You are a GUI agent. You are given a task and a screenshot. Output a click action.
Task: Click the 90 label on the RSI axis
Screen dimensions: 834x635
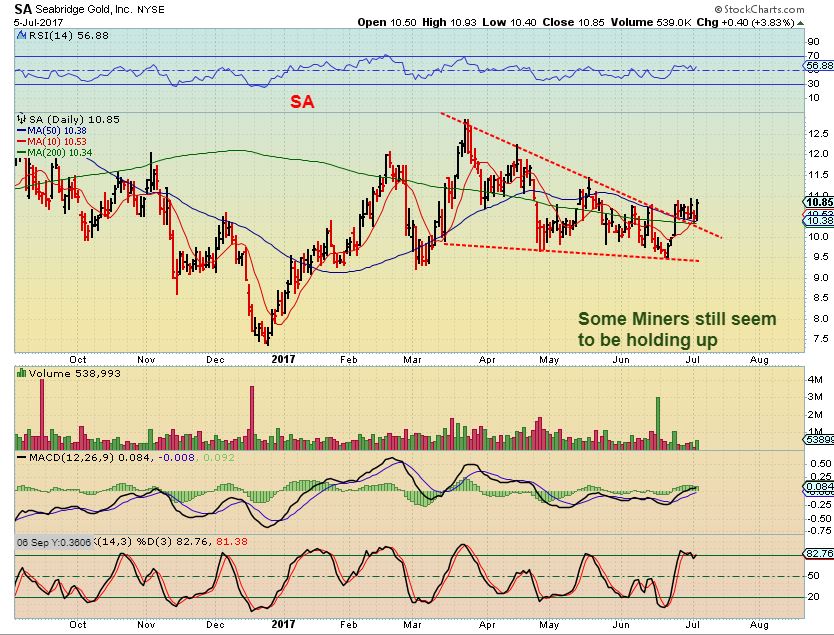[813, 42]
